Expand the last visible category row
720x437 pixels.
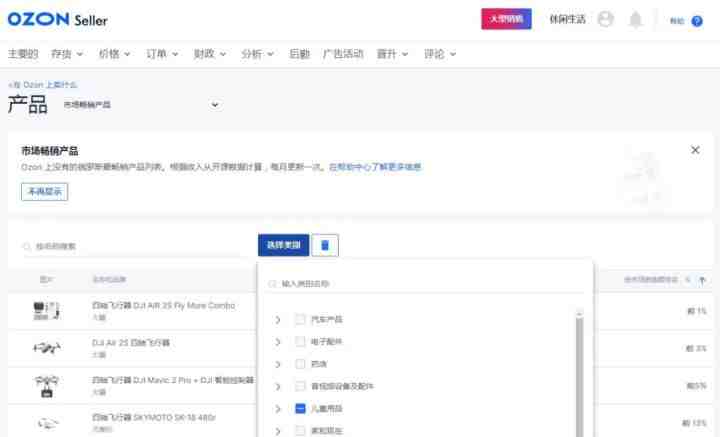pos(278,431)
